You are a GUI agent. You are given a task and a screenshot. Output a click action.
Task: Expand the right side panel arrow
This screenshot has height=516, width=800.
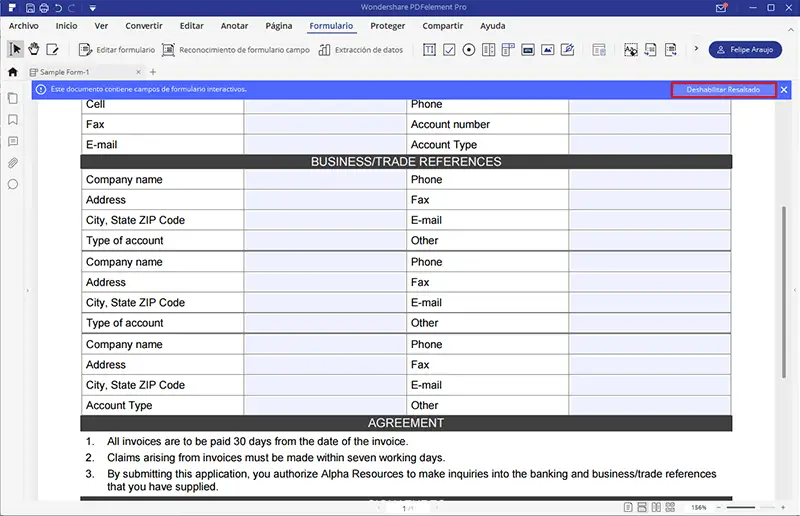point(795,290)
